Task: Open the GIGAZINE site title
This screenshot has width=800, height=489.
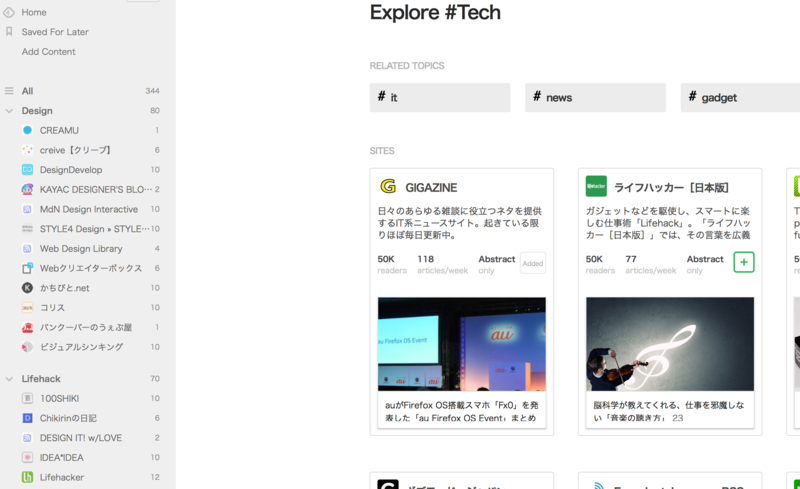Action: click(431, 188)
